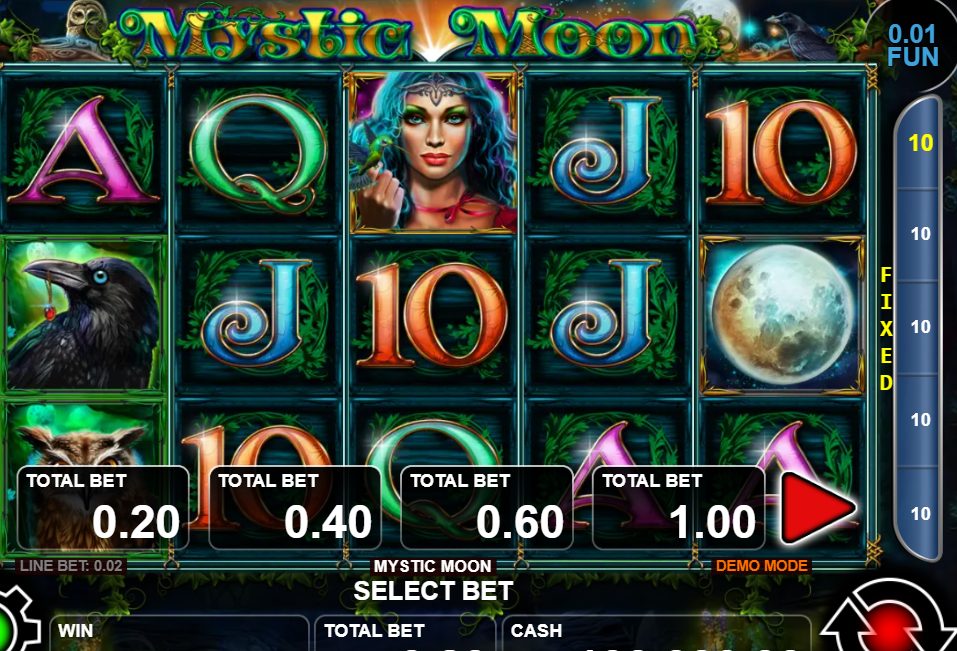Click the orange 10 symbol top right

(x=782, y=152)
